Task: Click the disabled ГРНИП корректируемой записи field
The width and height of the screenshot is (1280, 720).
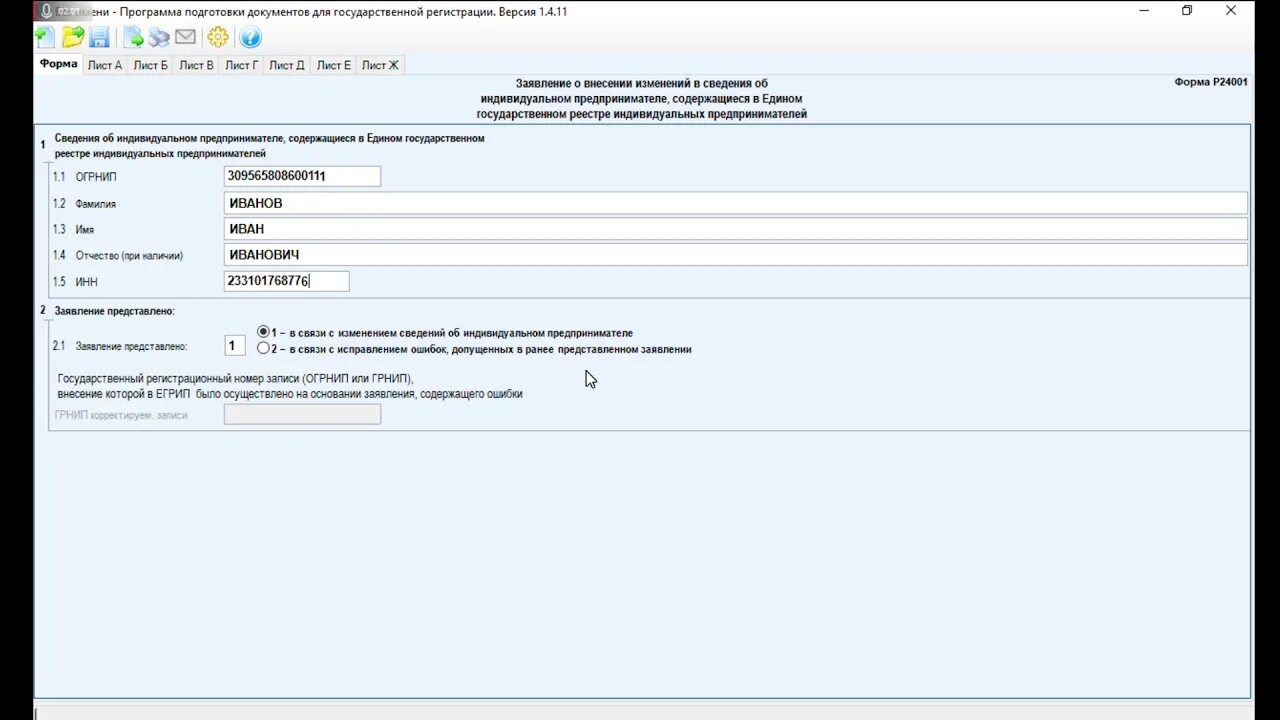Action: pos(302,414)
